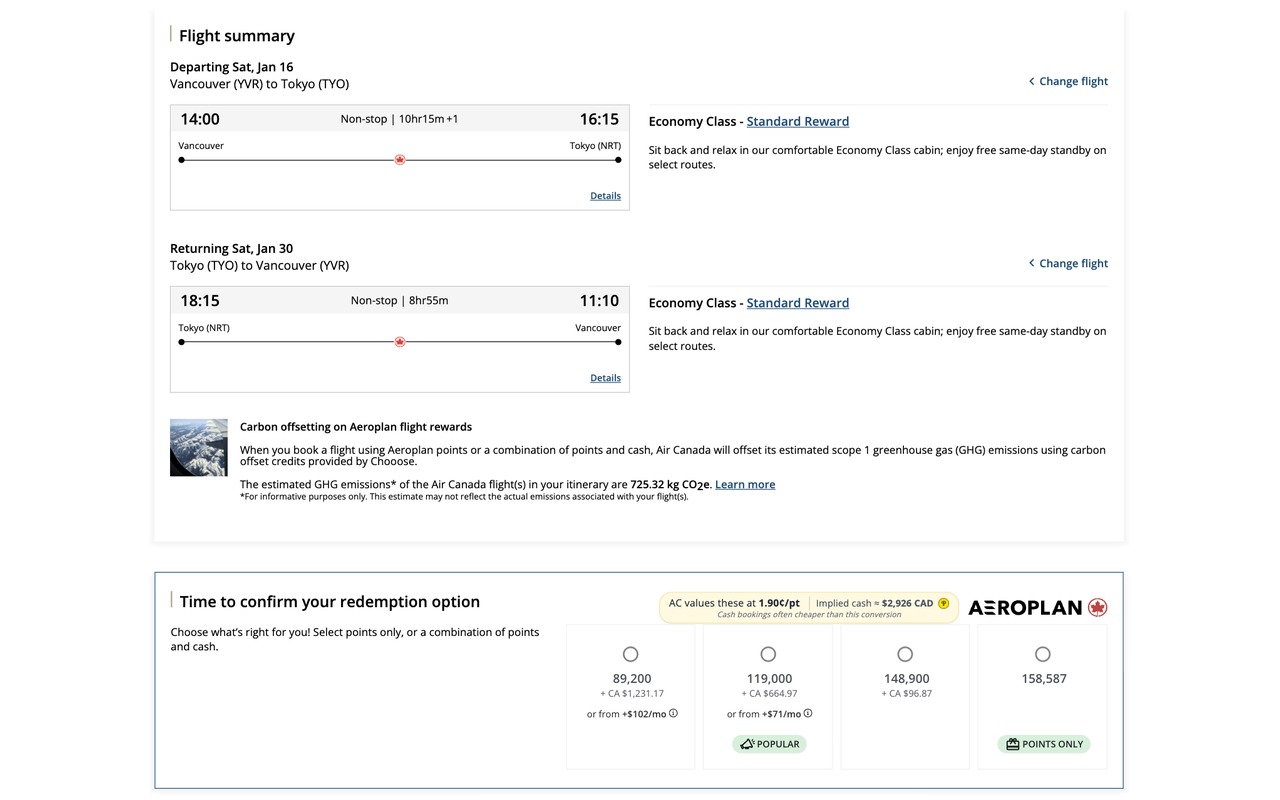The width and height of the screenshot is (1280, 800).
Task: Click the 'Tokyo (NRT)' label on returning flight
Action: (204, 328)
